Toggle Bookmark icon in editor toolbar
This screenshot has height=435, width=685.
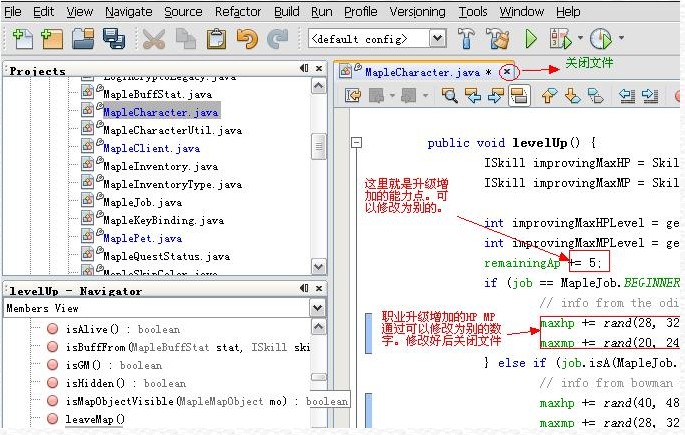coord(595,95)
